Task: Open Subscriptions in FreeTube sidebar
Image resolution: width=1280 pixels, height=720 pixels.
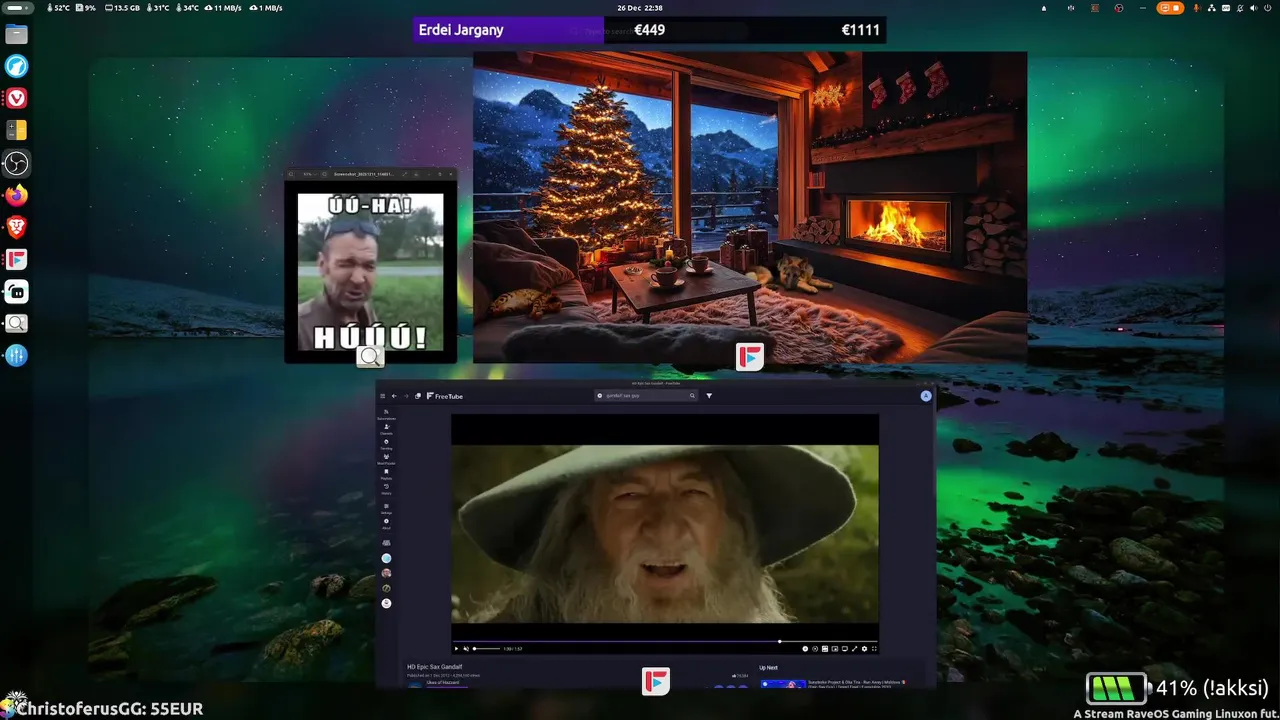Action: pos(386,414)
